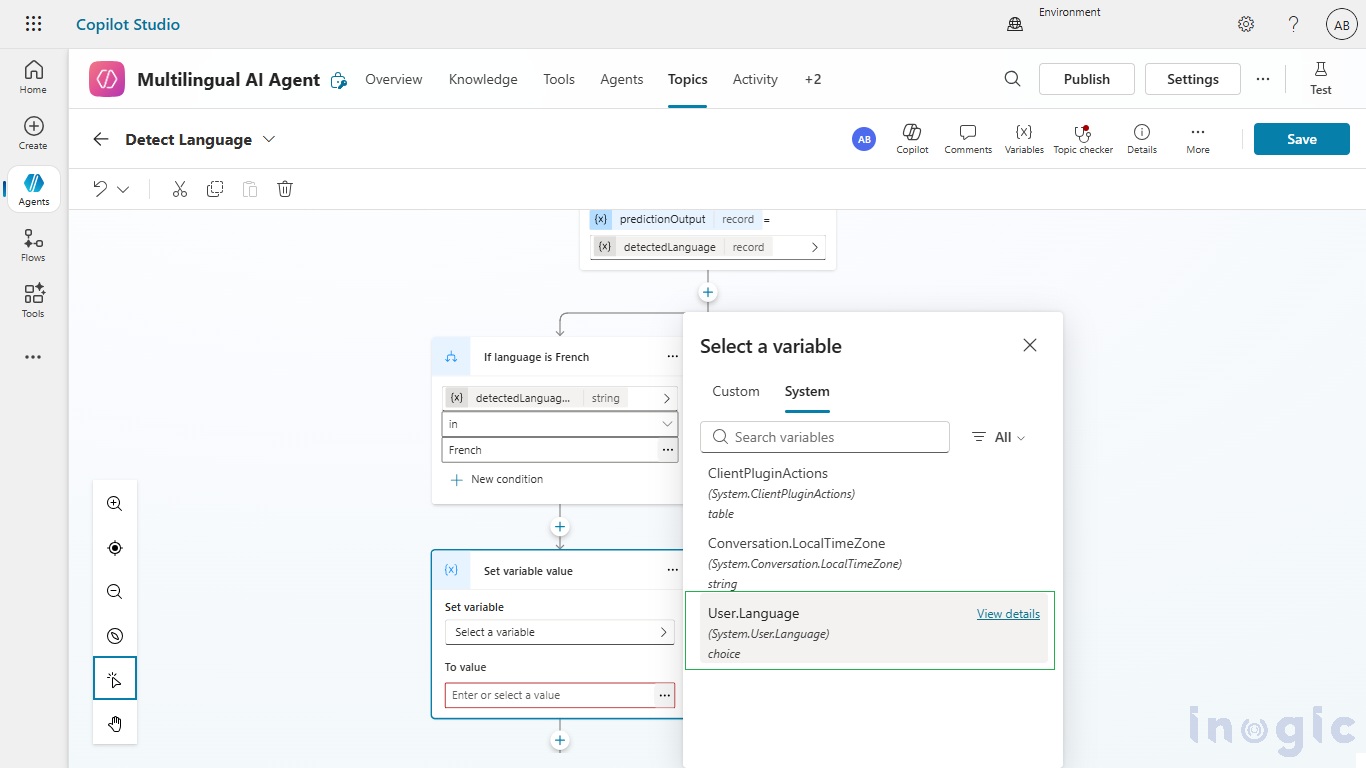Screen dimensions: 1366x768
Task: Expand the All filter dropdown
Action: click(999, 437)
